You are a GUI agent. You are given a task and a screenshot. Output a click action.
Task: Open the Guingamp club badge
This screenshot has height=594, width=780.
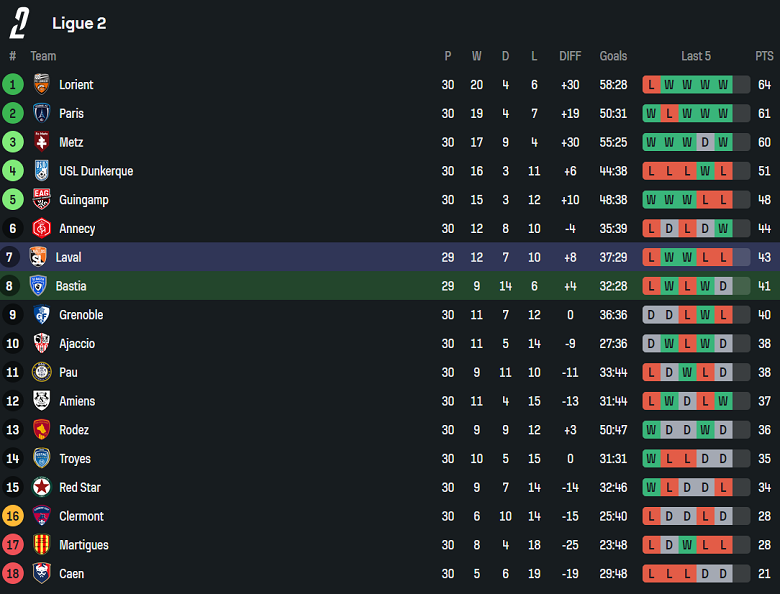(41, 200)
